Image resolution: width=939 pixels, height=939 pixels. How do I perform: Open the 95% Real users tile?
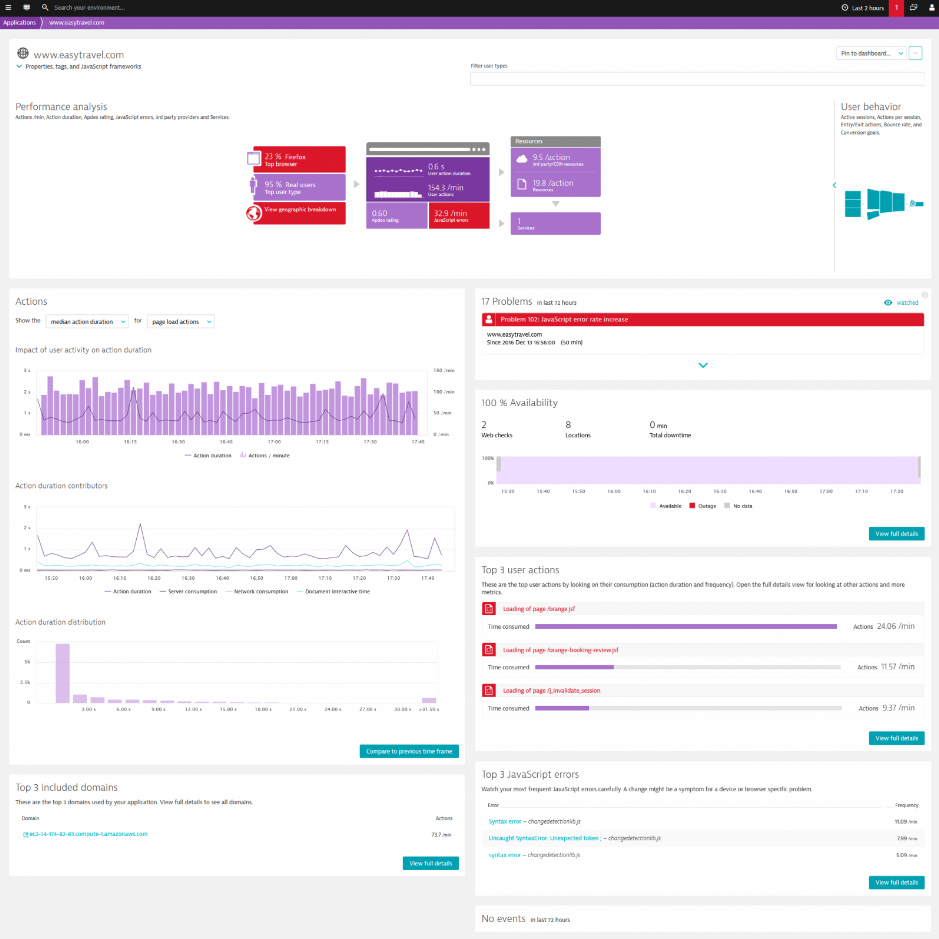(x=297, y=187)
